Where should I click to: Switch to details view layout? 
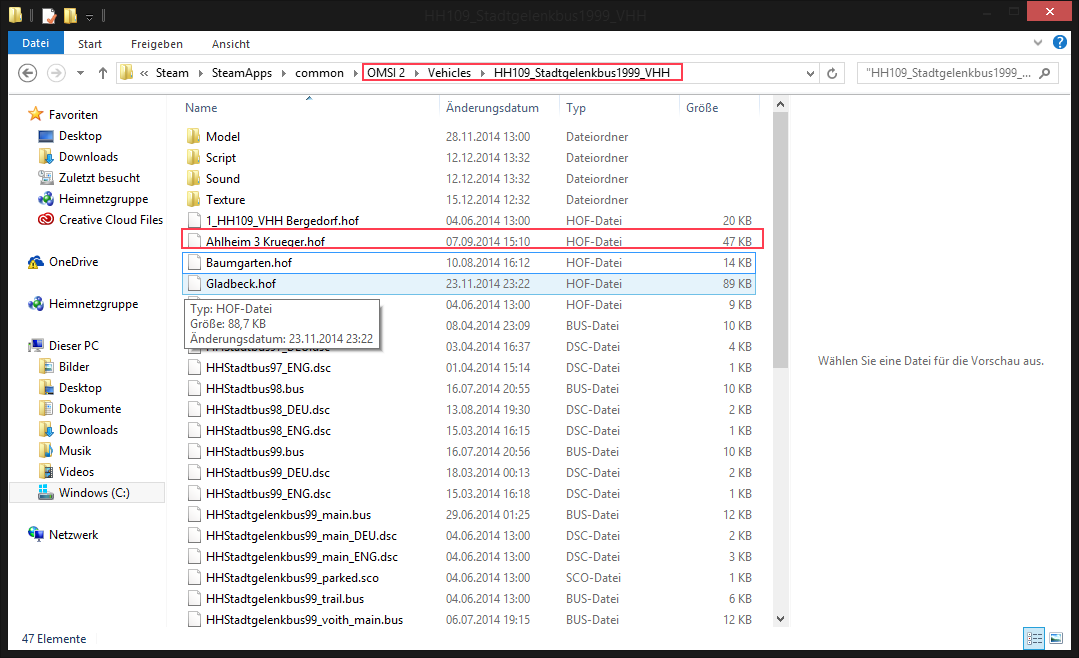click(1034, 638)
